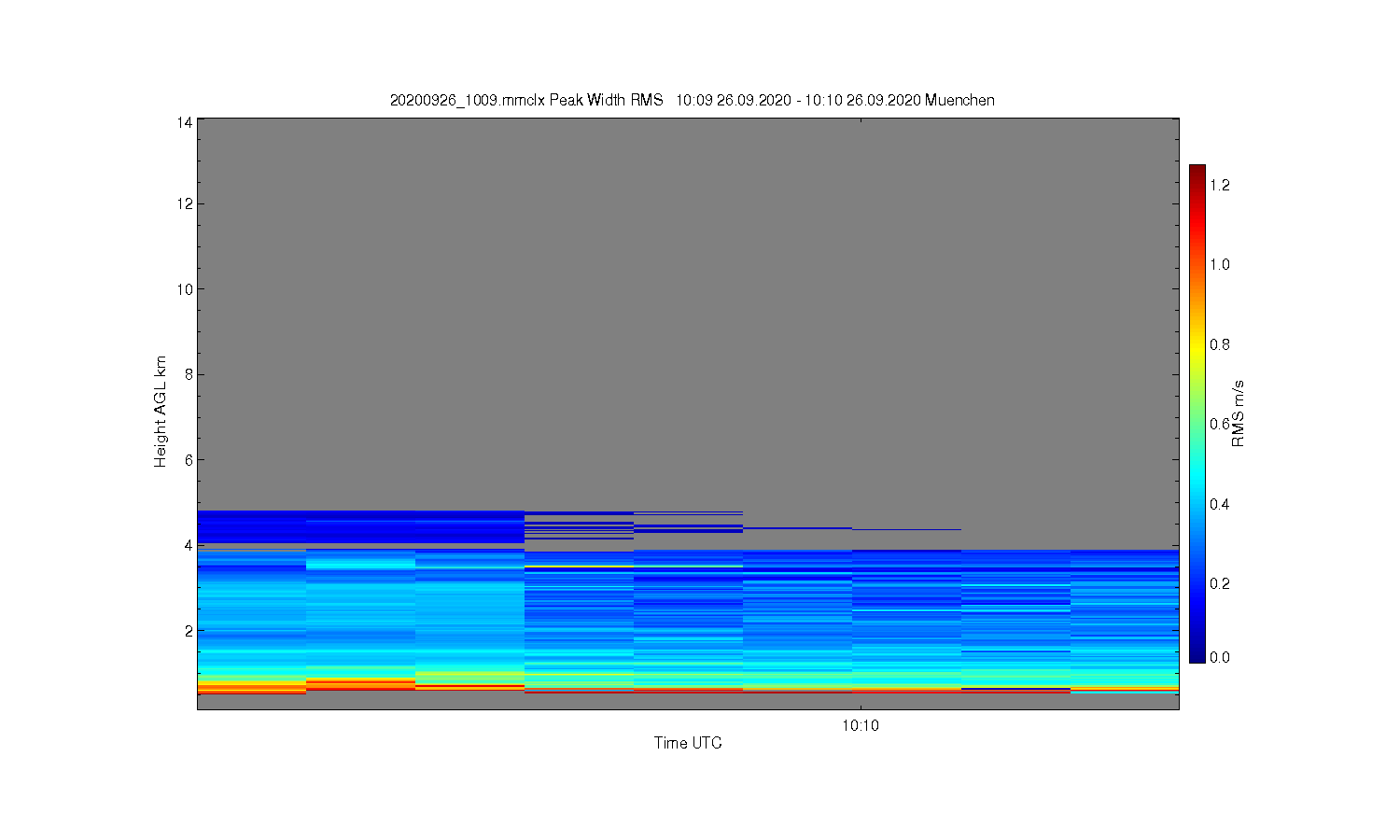
Task: Click the 8 height axis tick label
Action: click(189, 374)
